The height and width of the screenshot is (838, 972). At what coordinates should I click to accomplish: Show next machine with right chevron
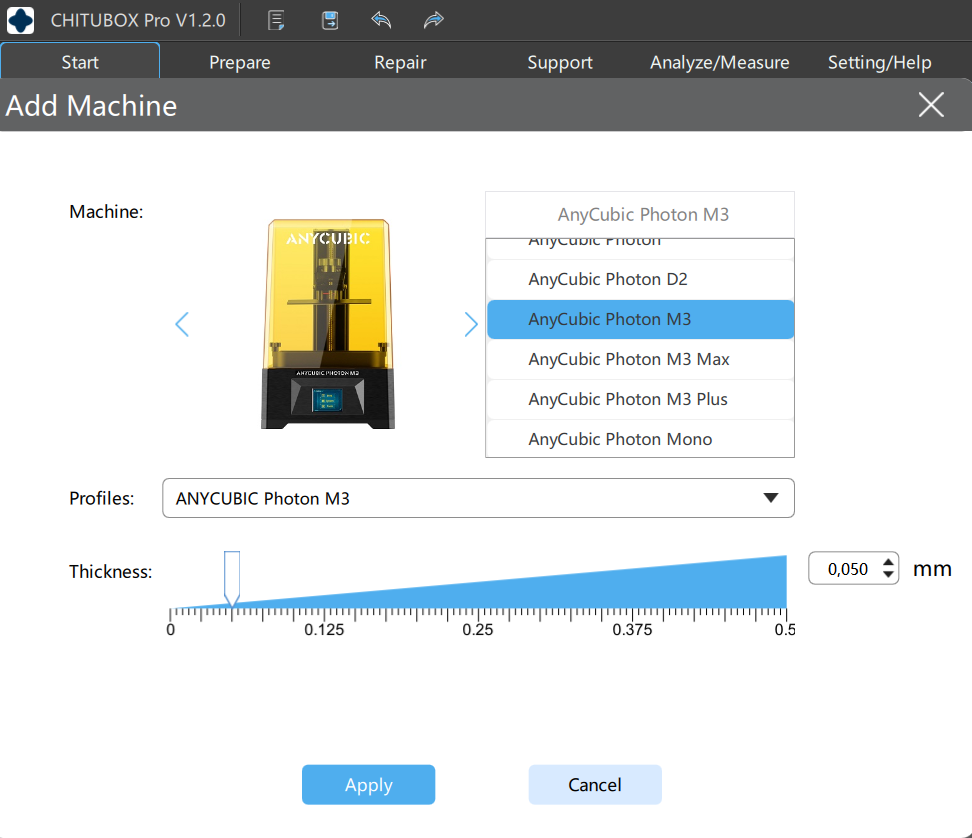click(x=471, y=324)
